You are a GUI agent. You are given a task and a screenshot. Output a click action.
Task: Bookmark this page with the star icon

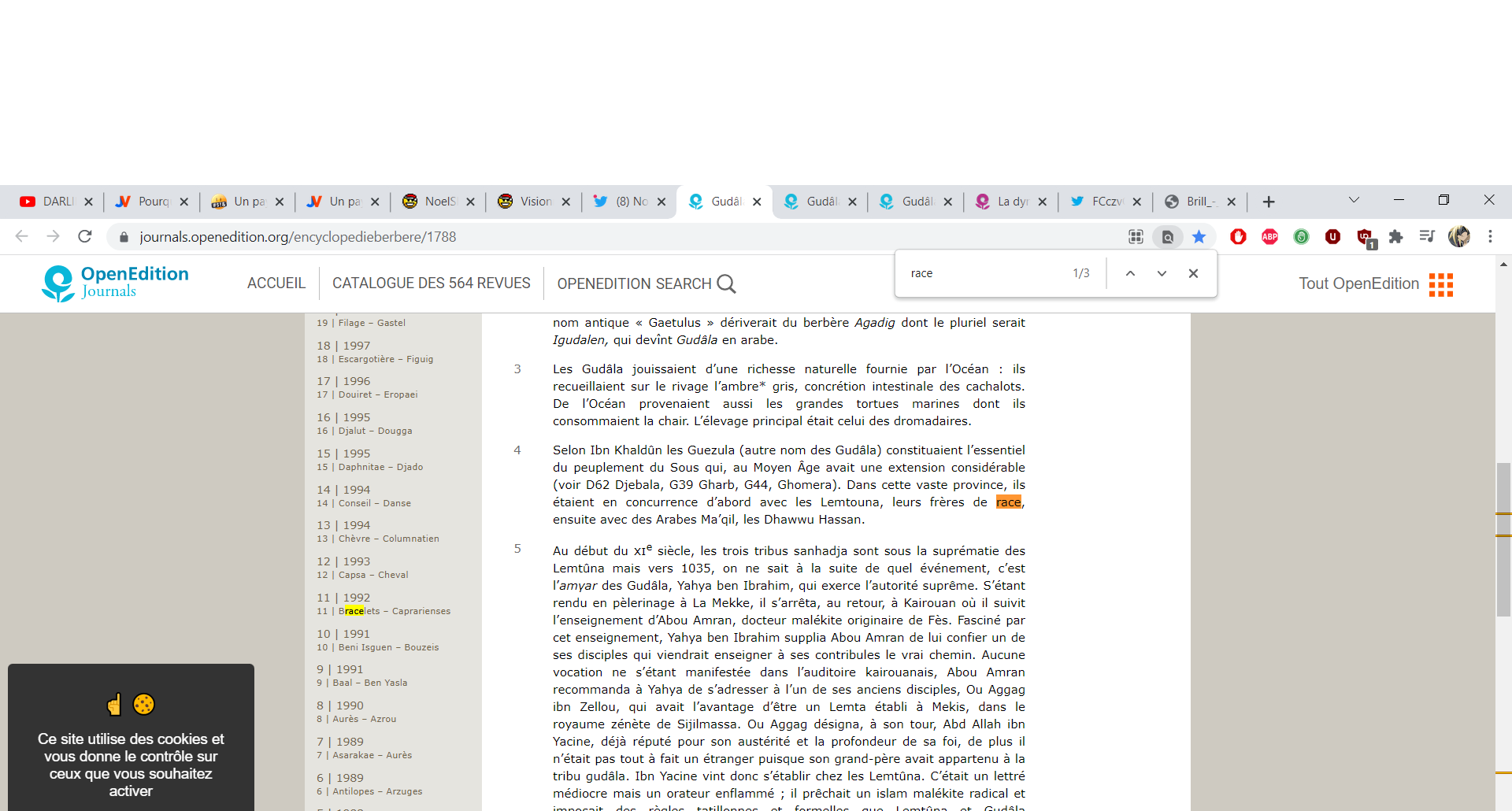pos(1199,236)
